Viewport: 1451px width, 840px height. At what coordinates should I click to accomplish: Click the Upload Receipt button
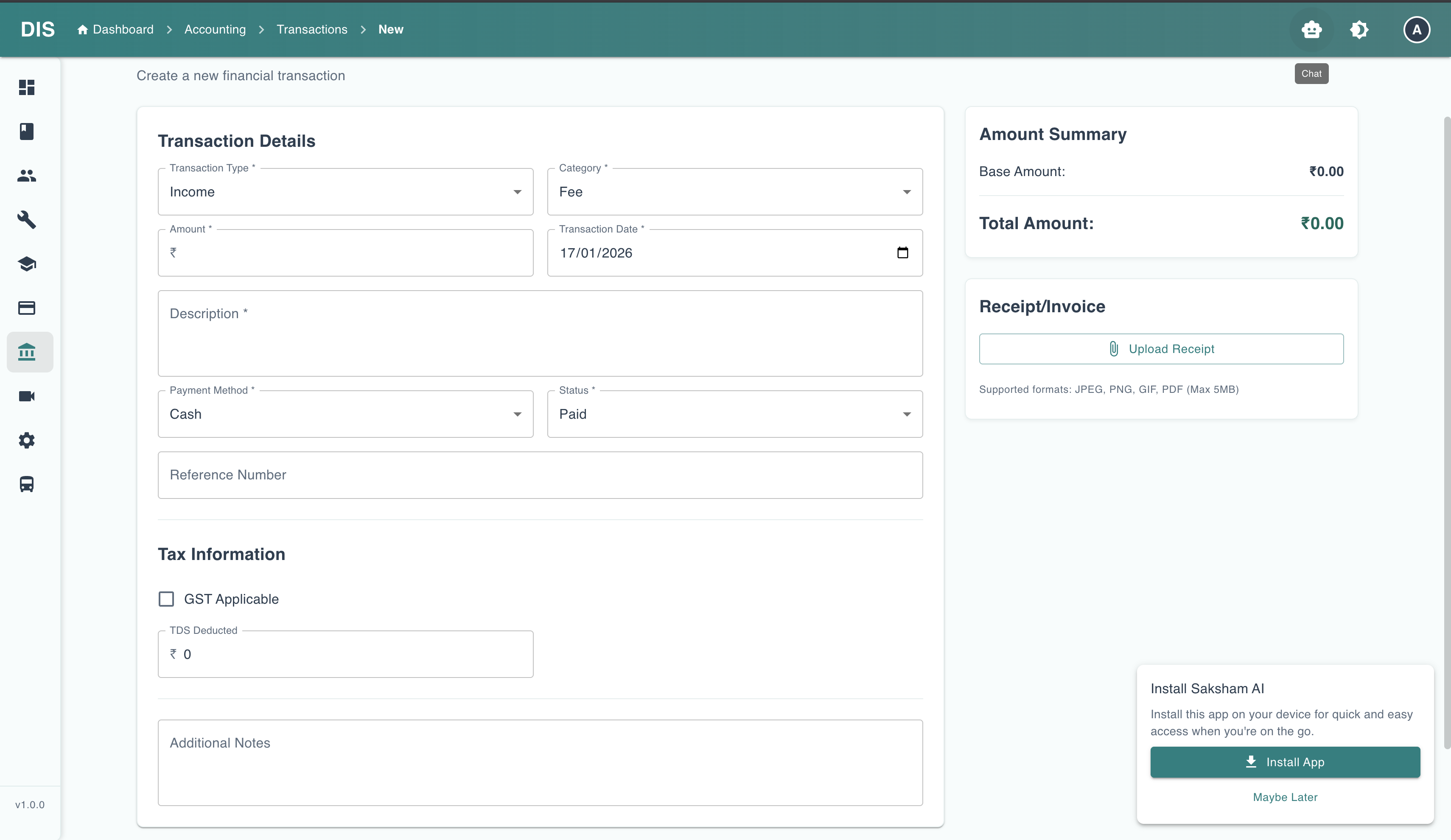click(x=1161, y=349)
